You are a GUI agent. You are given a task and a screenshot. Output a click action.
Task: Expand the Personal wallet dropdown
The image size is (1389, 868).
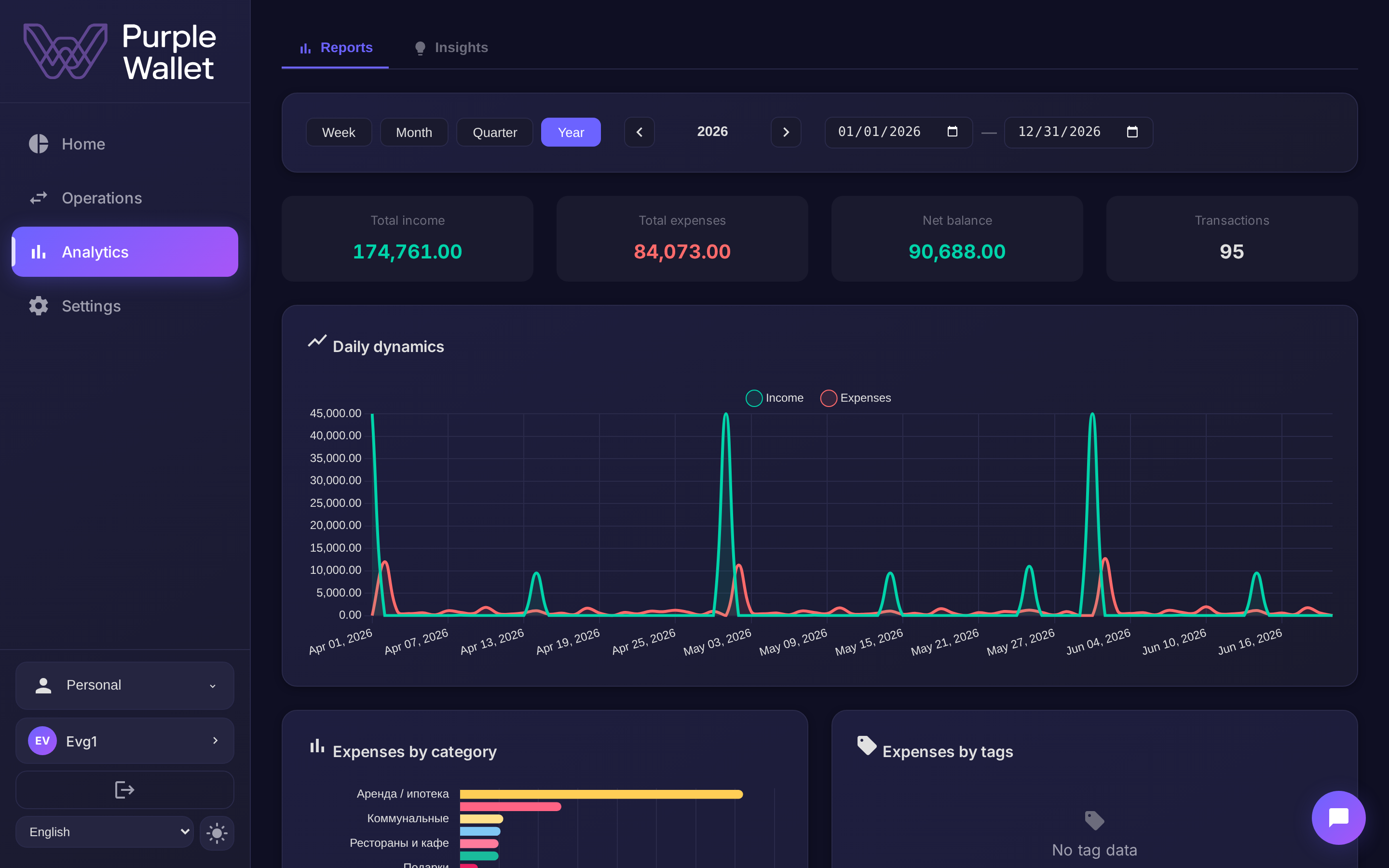click(x=124, y=685)
